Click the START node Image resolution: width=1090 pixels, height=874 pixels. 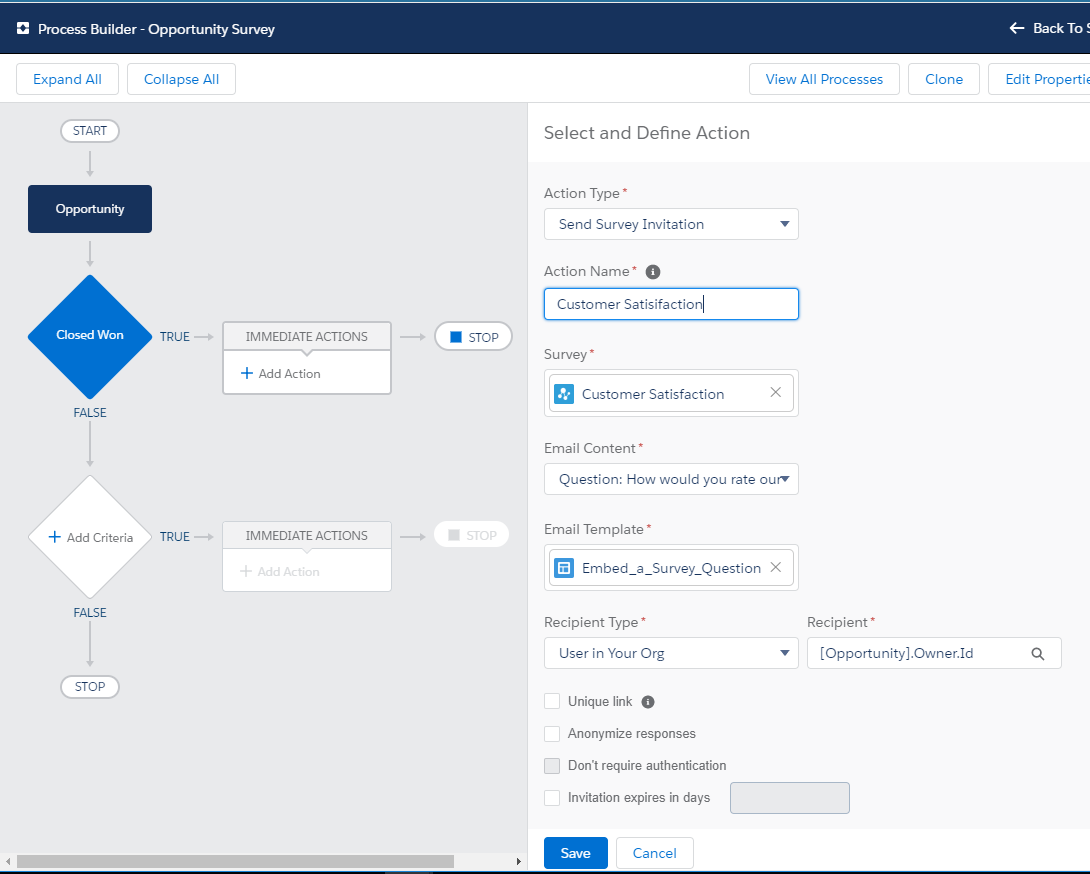[x=90, y=131]
